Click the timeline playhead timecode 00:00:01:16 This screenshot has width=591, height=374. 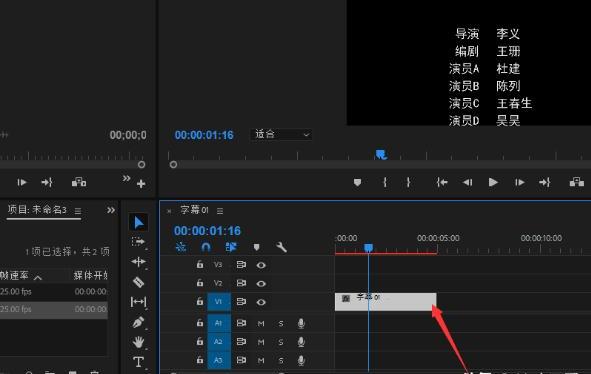click(207, 231)
